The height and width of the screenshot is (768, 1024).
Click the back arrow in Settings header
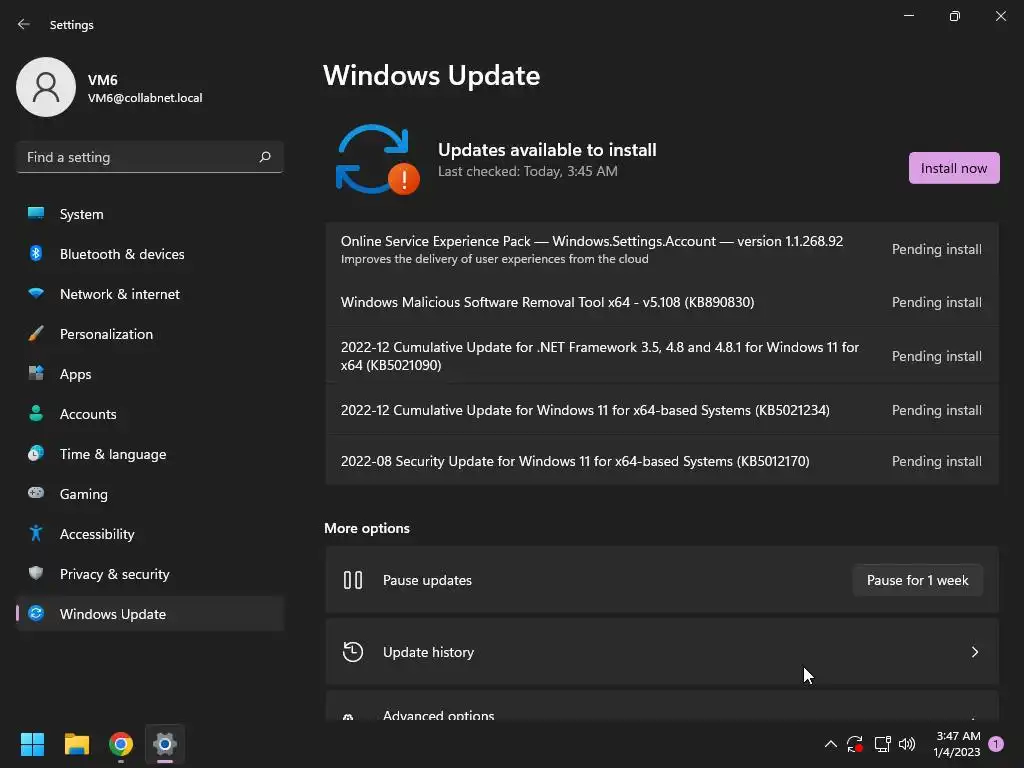tap(24, 24)
